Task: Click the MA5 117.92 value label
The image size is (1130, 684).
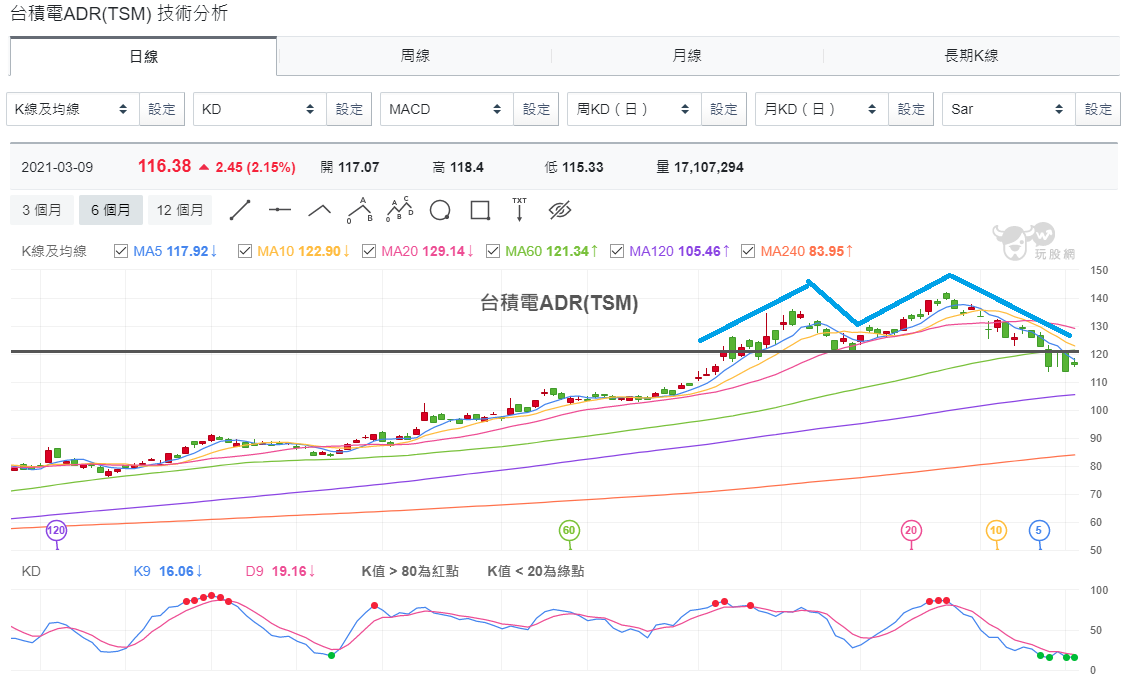Action: point(175,251)
